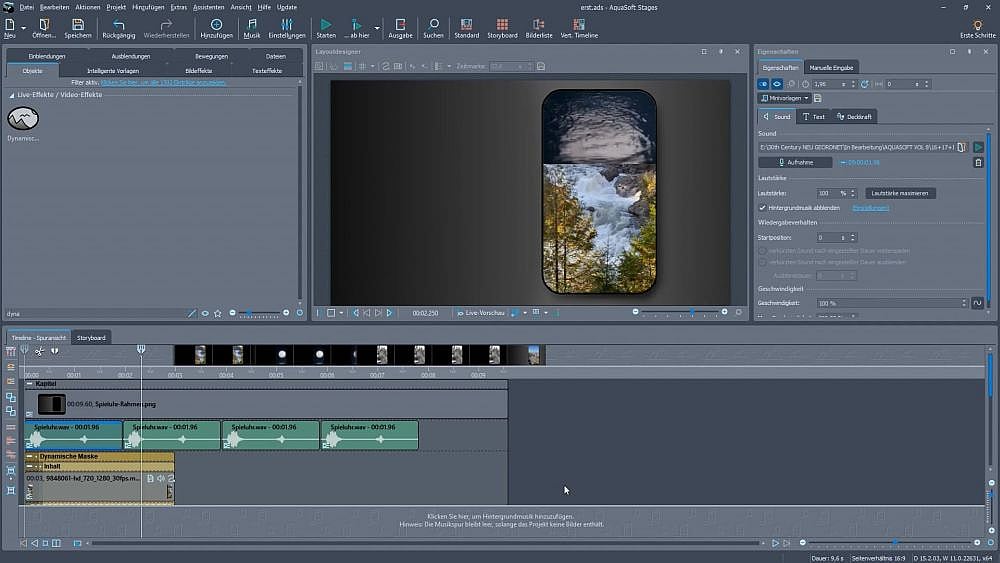Open the Minivorlagen dropdown
The width and height of the screenshot is (1000, 563).
pyautogui.click(x=783, y=98)
